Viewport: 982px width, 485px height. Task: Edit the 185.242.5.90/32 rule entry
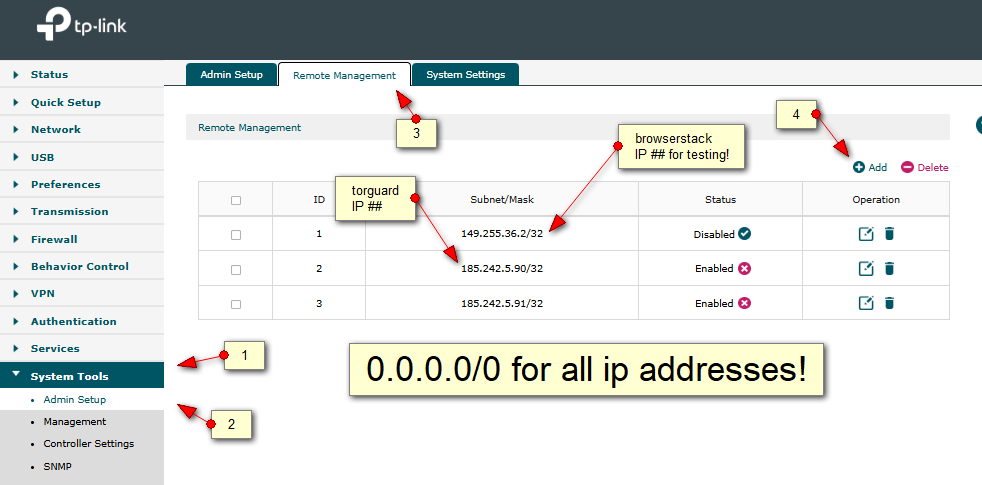click(866, 269)
